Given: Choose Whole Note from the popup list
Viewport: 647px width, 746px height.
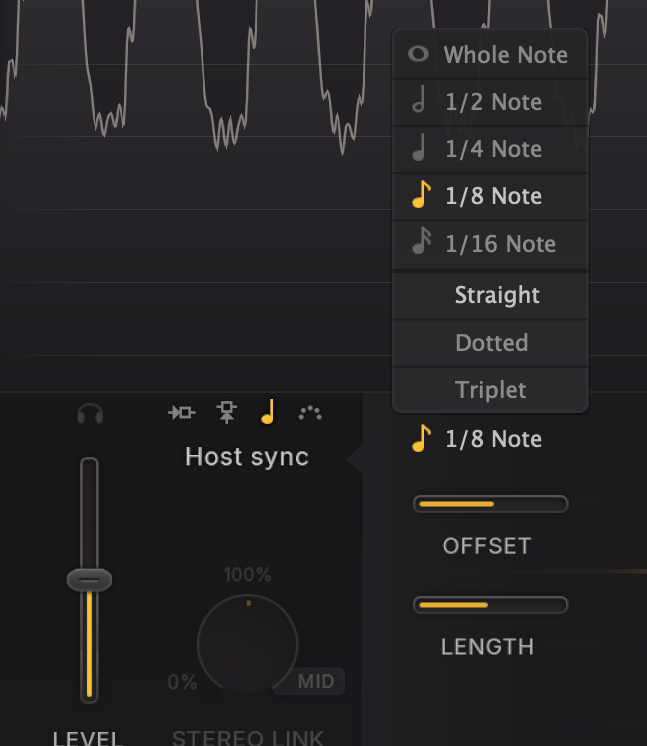Looking at the screenshot, I should [490, 55].
